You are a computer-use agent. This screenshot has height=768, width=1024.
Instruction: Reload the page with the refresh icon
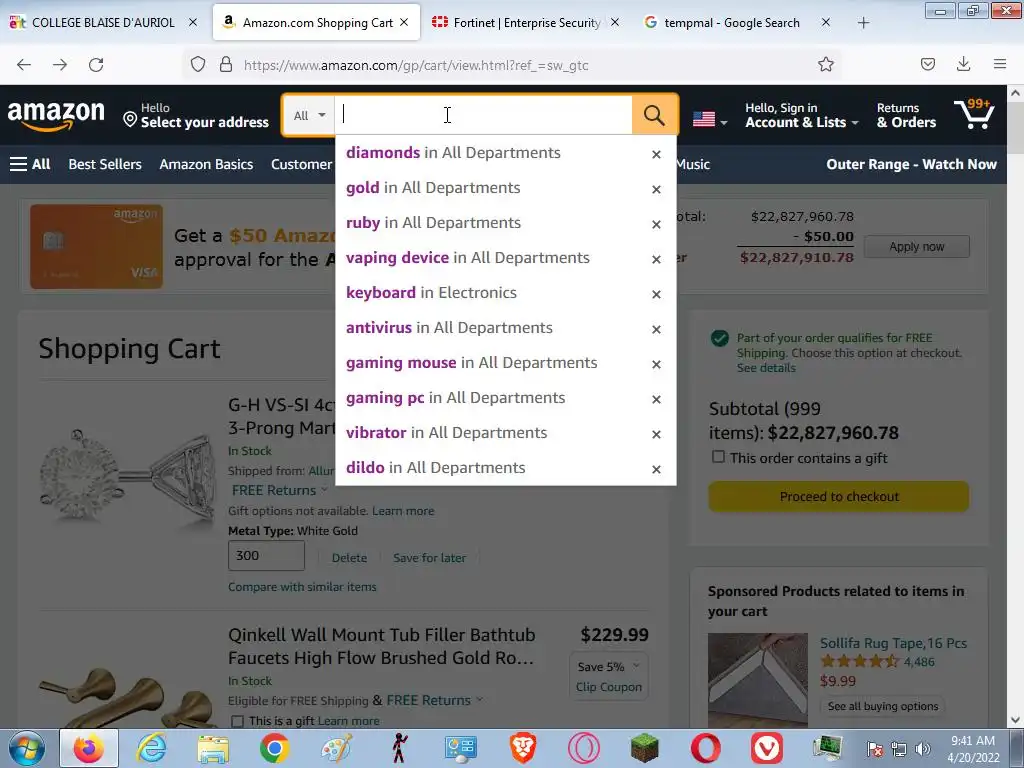point(96,65)
